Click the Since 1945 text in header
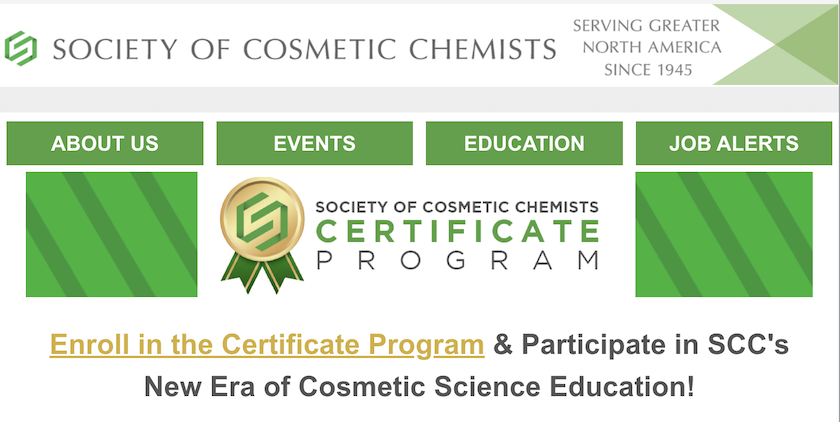 646,70
